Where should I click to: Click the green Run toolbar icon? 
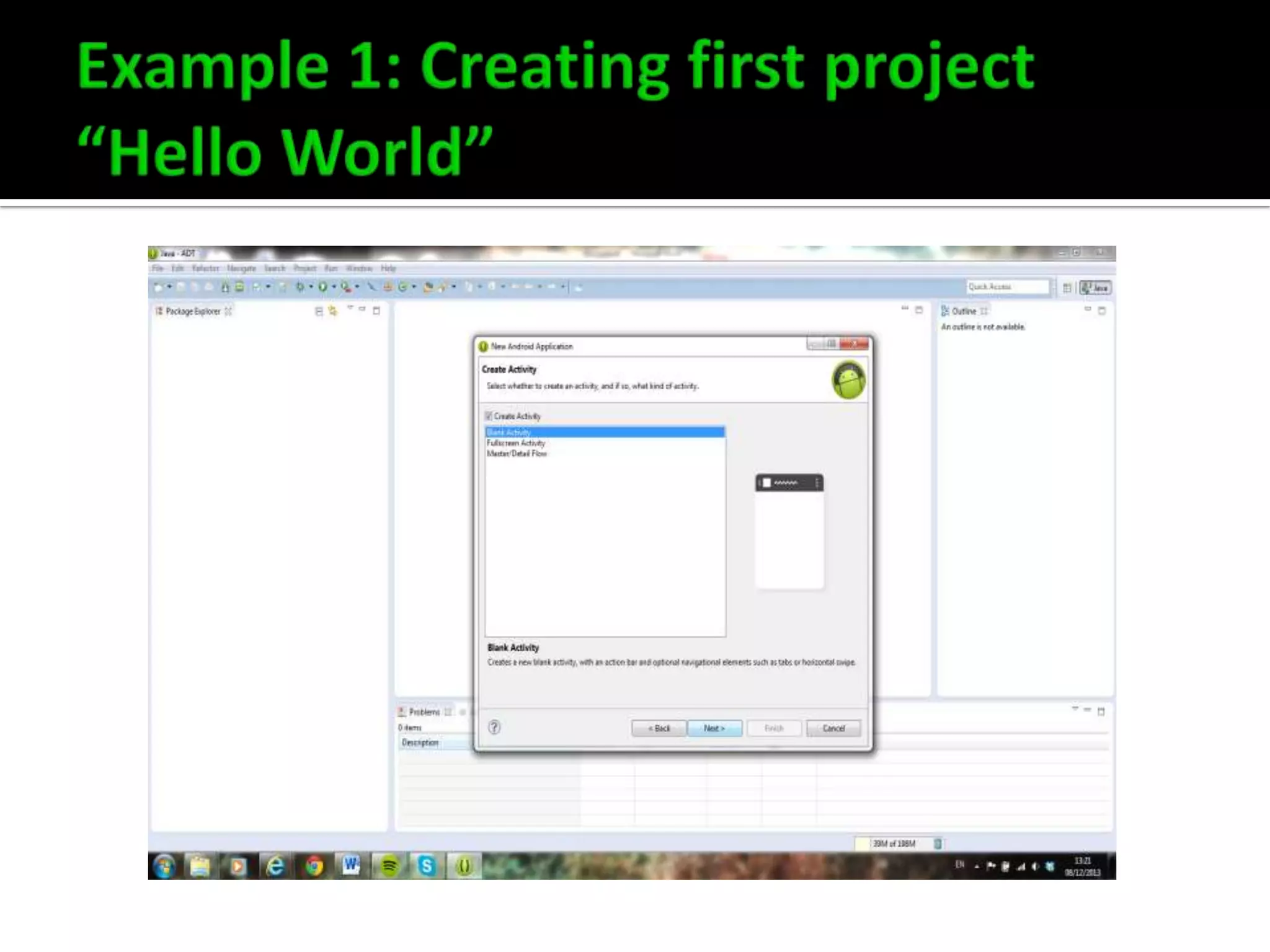coord(322,287)
